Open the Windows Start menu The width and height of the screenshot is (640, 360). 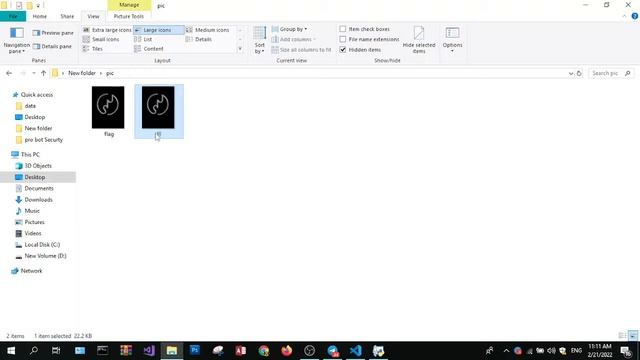tap(11, 351)
